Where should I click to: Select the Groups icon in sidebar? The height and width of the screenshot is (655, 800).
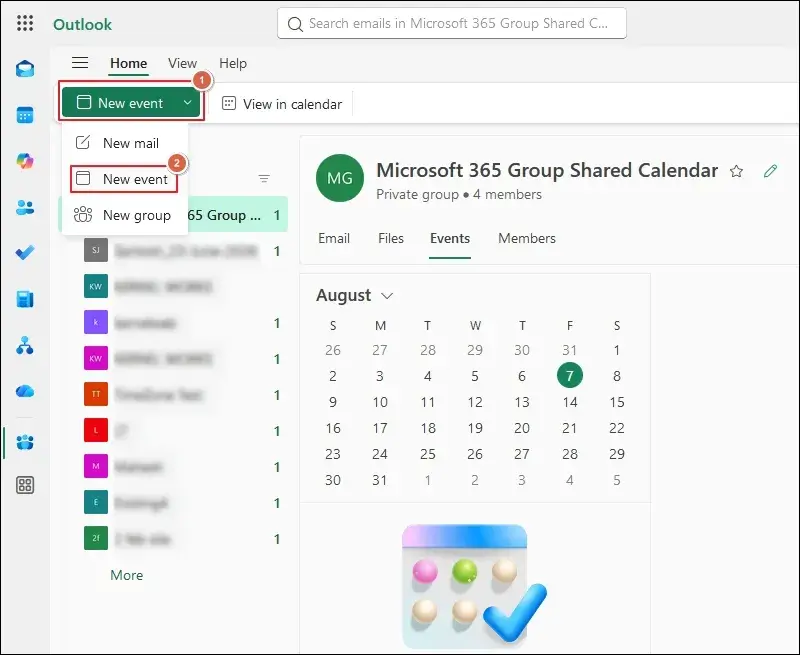pos(25,442)
